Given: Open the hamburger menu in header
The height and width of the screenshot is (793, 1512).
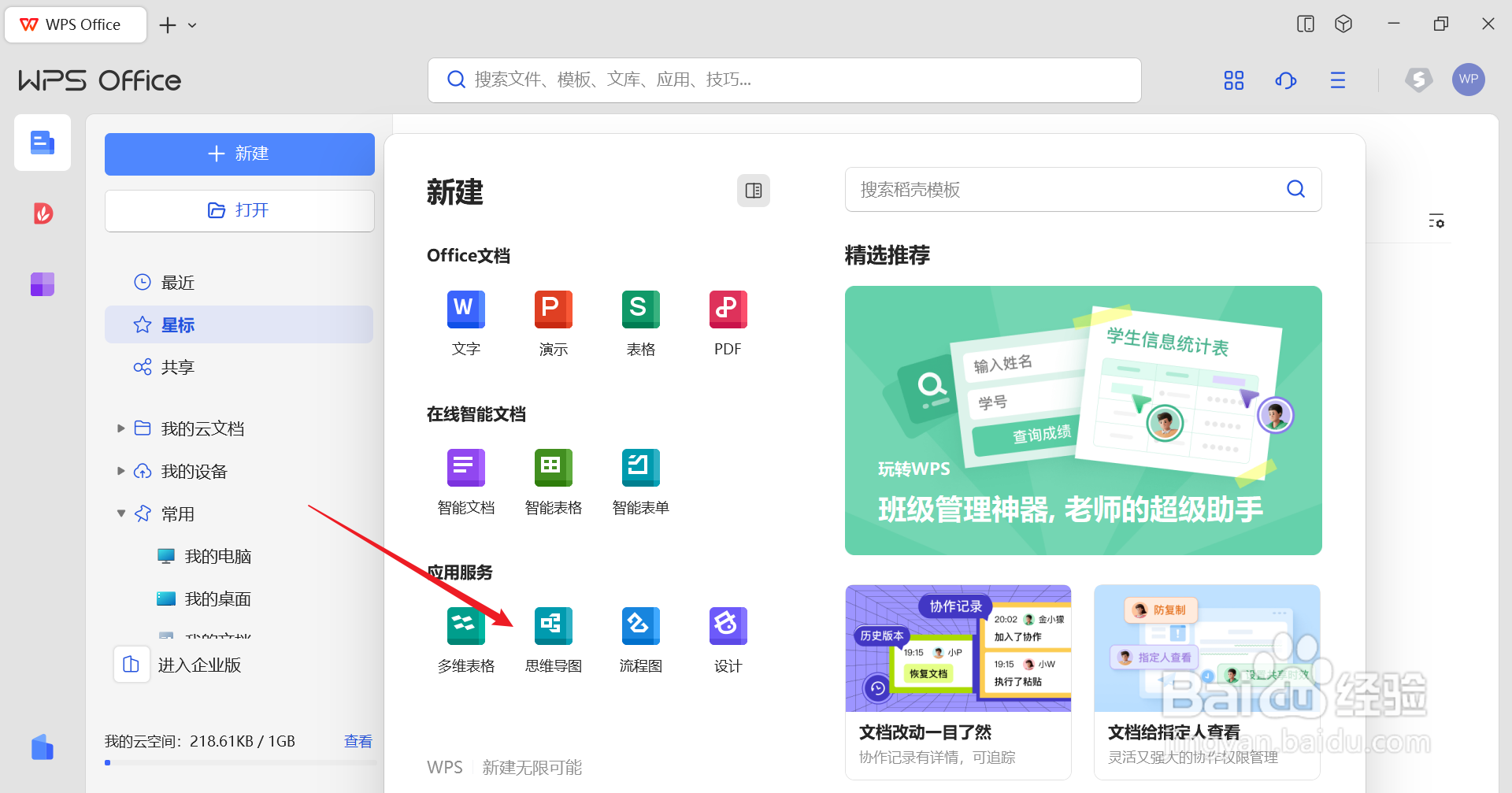Looking at the screenshot, I should click(1338, 80).
